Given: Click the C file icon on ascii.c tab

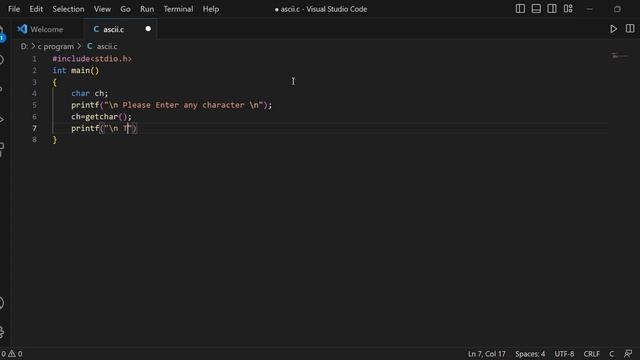Looking at the screenshot, I should (x=96, y=29).
